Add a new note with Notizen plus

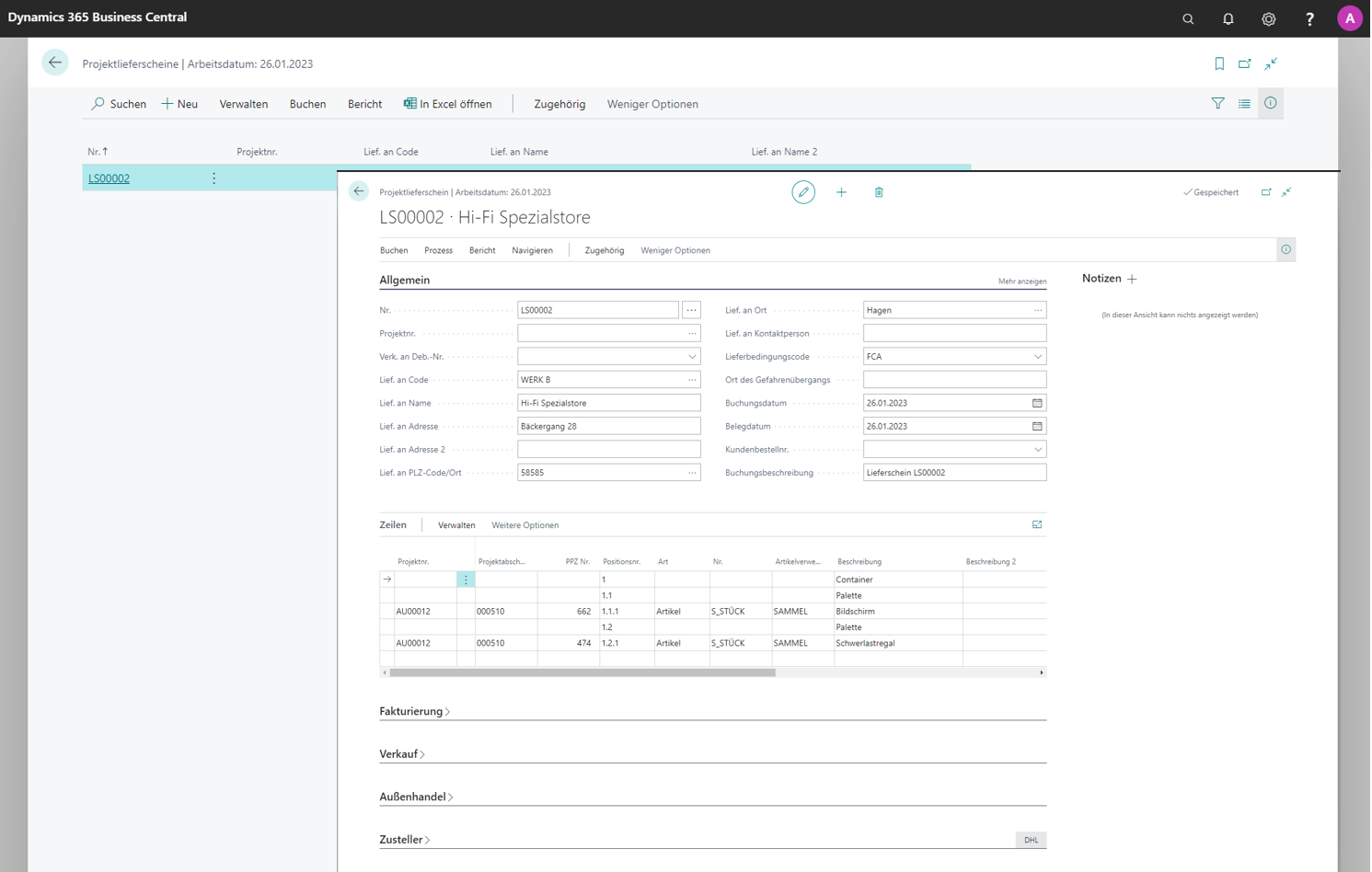coord(1132,279)
